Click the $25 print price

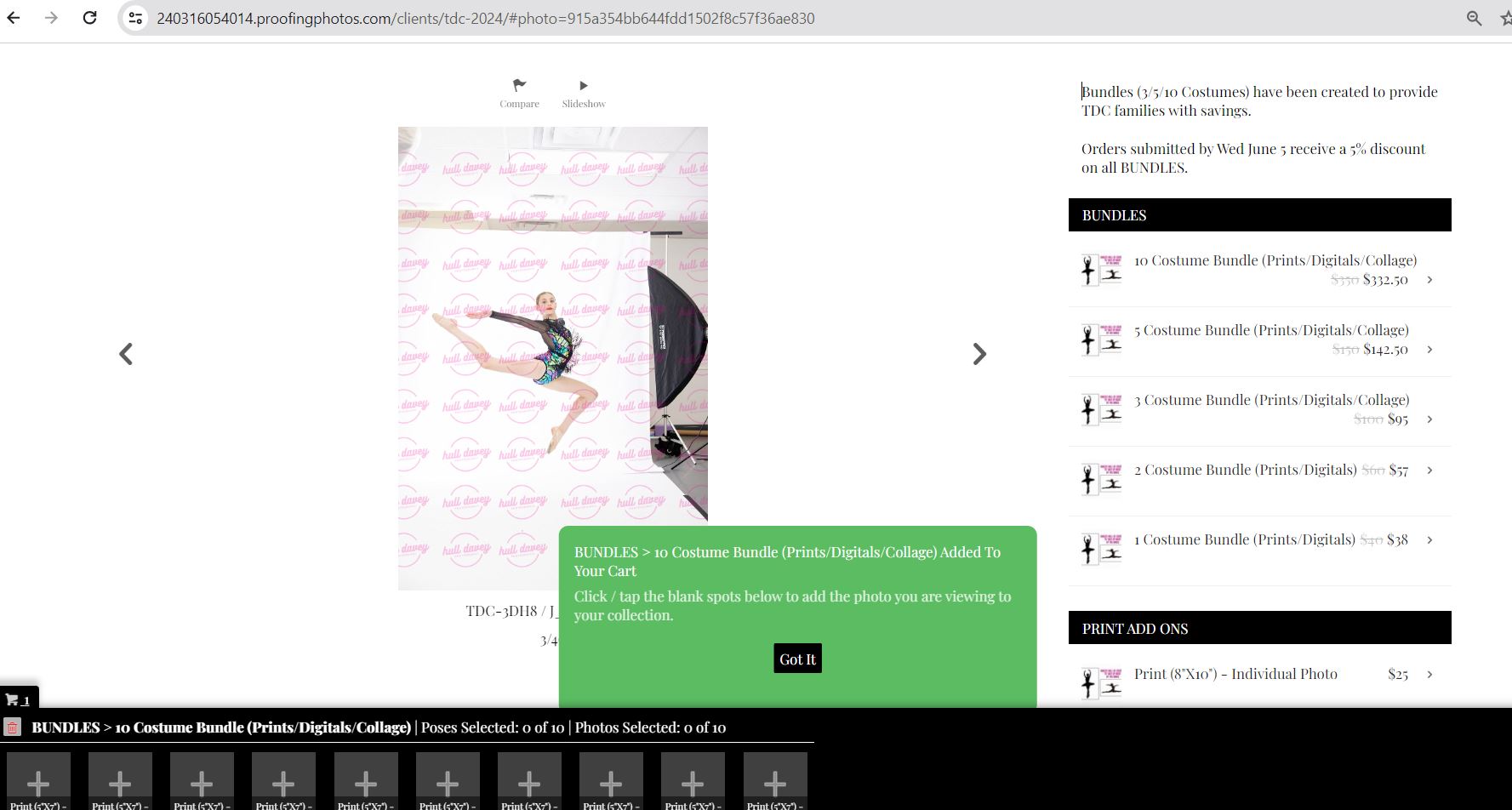click(x=1398, y=674)
